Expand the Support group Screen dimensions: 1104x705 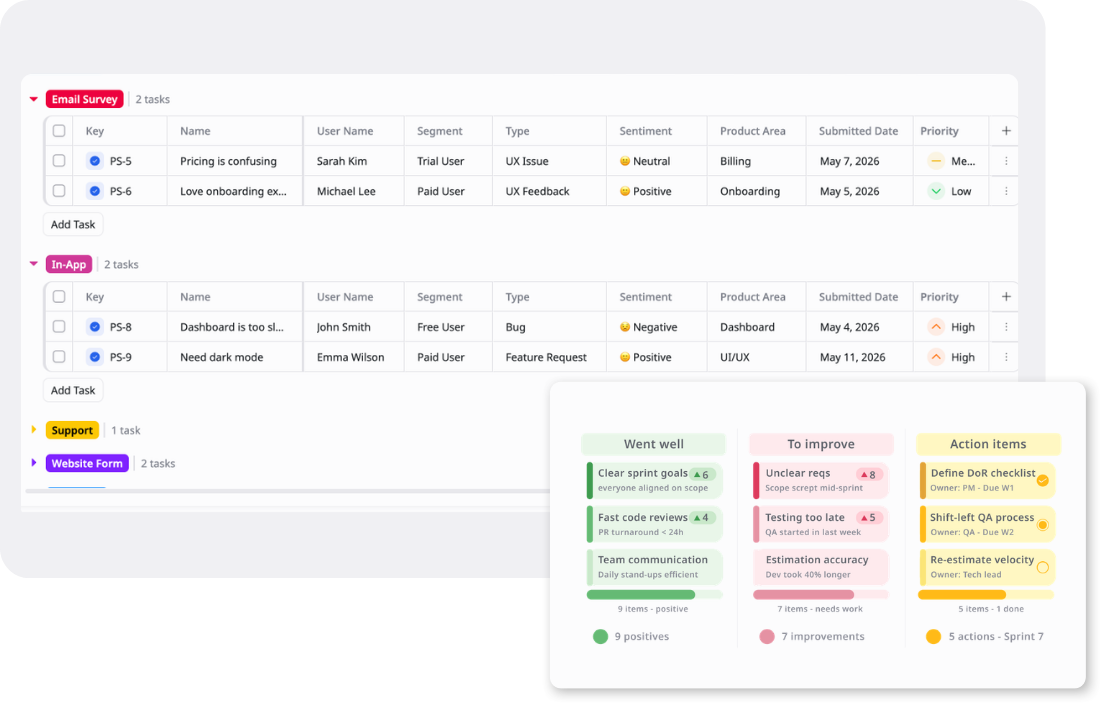click(34, 430)
